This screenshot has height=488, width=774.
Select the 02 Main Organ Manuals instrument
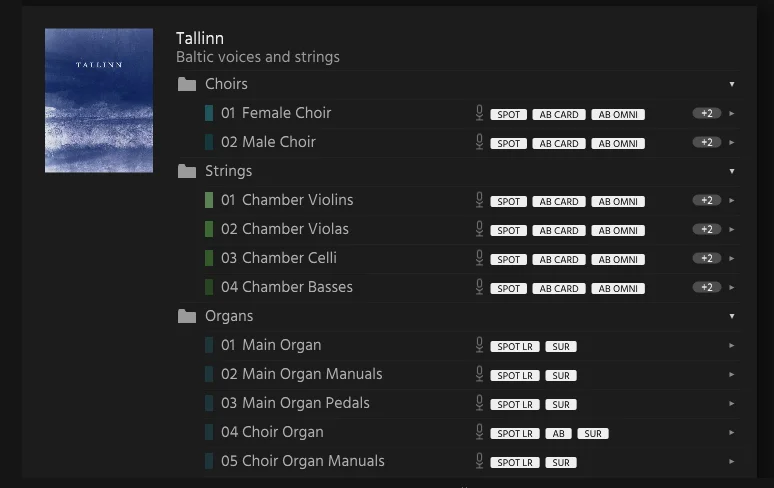point(301,374)
